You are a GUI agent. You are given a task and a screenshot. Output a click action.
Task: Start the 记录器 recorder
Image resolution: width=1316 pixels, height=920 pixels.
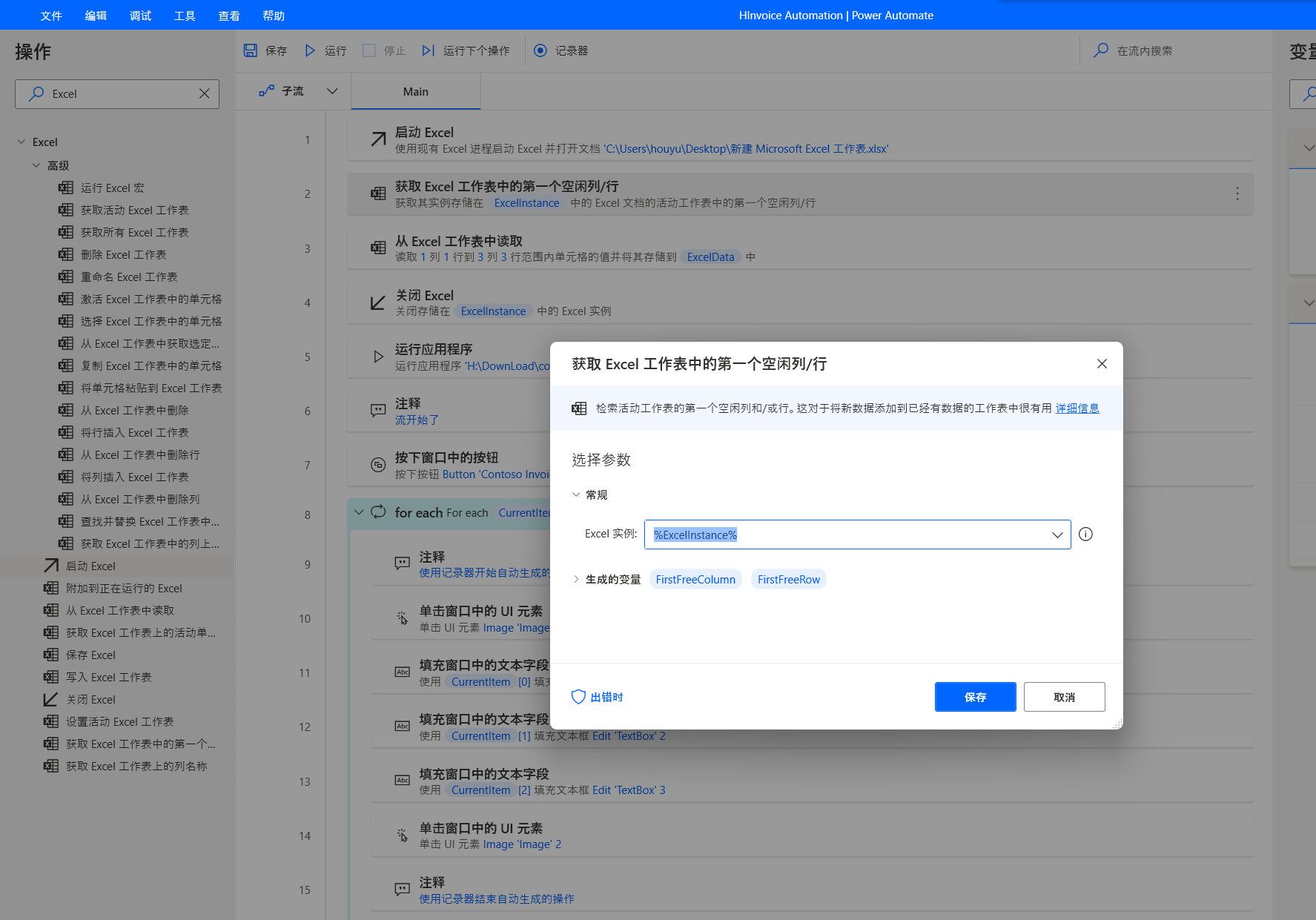[x=540, y=50]
